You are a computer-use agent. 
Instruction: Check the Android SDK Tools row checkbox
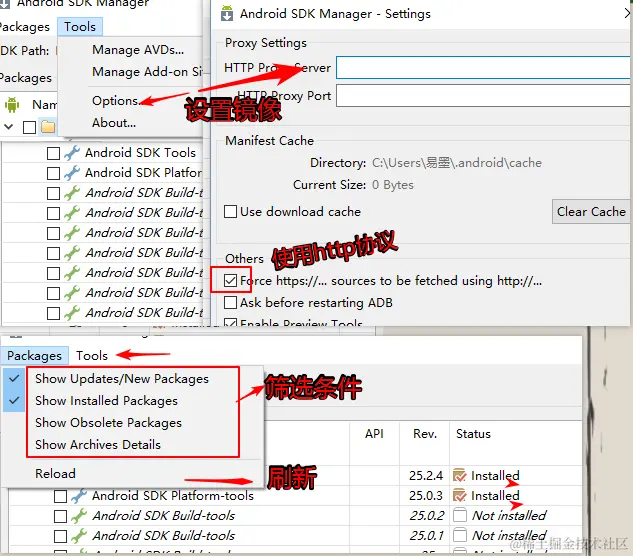click(x=53, y=153)
